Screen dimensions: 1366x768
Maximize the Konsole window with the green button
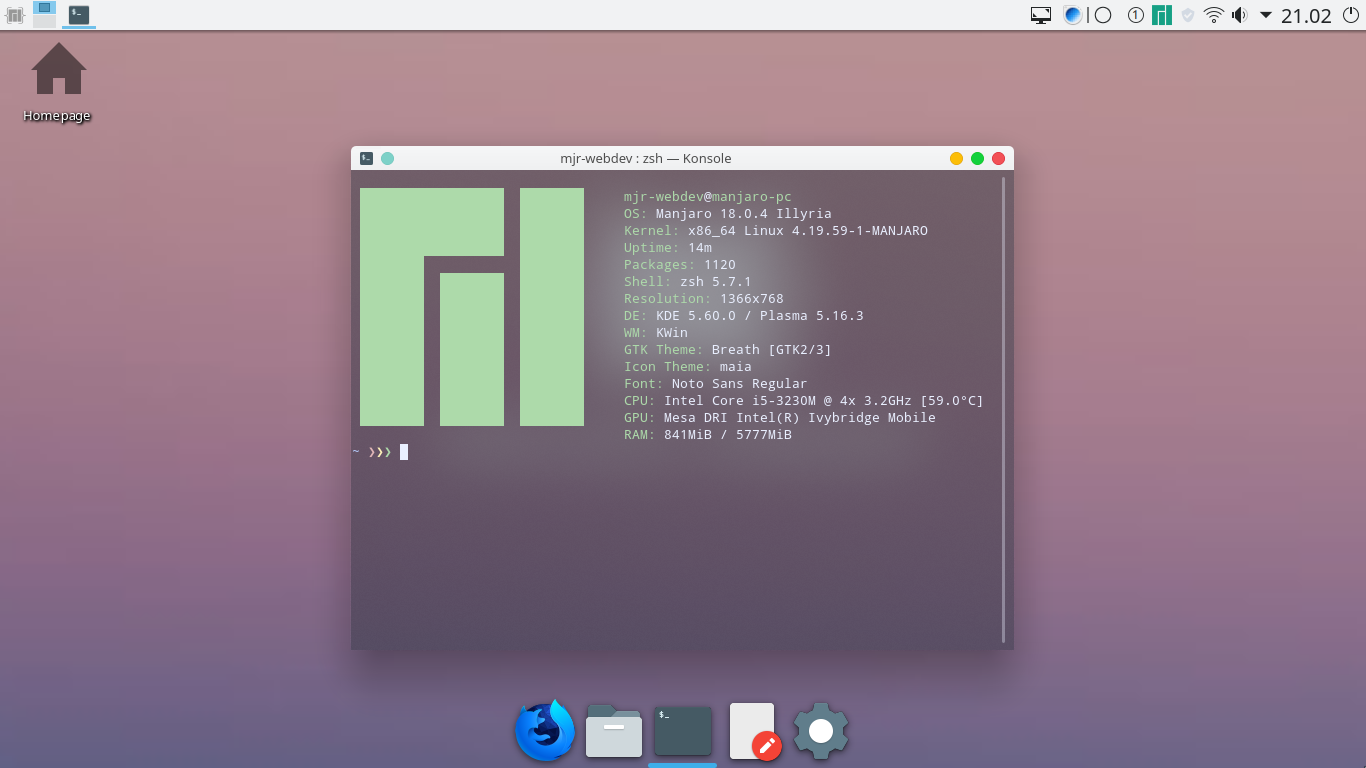977,158
